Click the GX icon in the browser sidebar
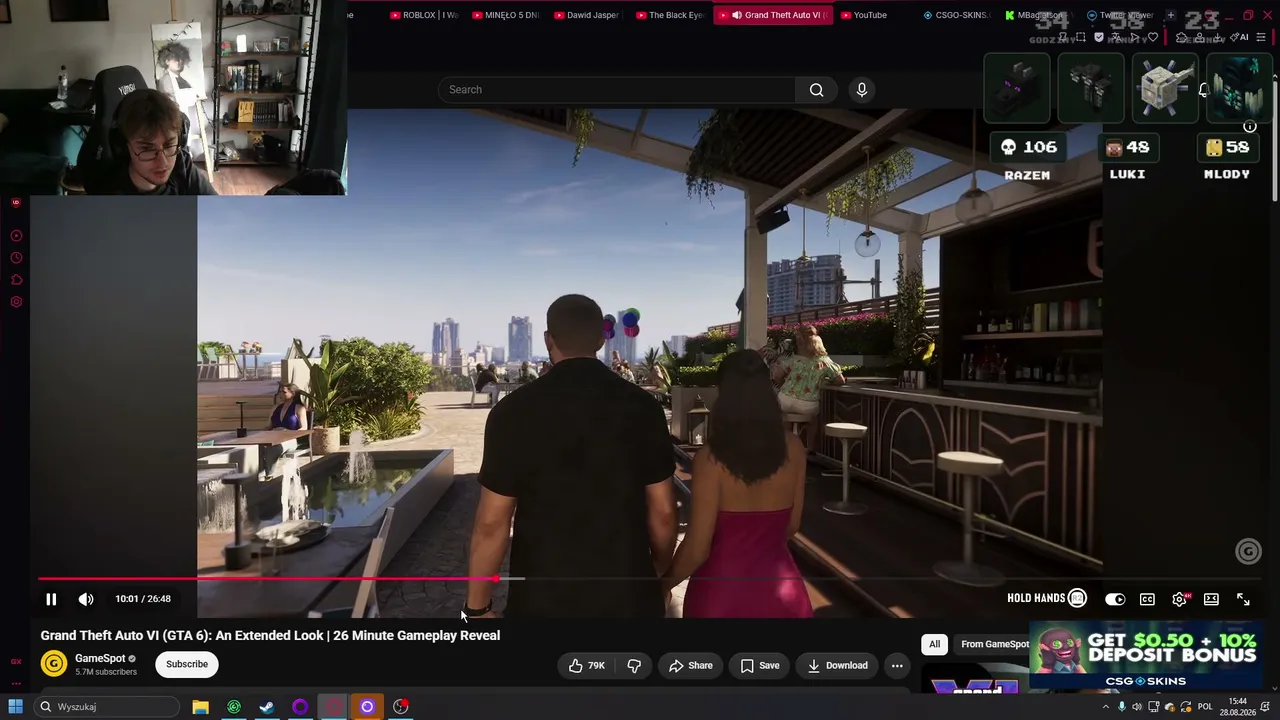 click(16, 661)
